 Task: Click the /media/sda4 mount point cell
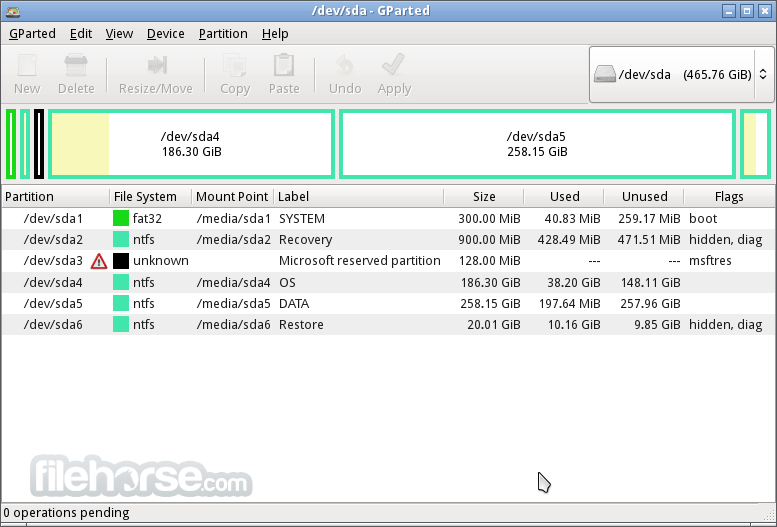[233, 282]
